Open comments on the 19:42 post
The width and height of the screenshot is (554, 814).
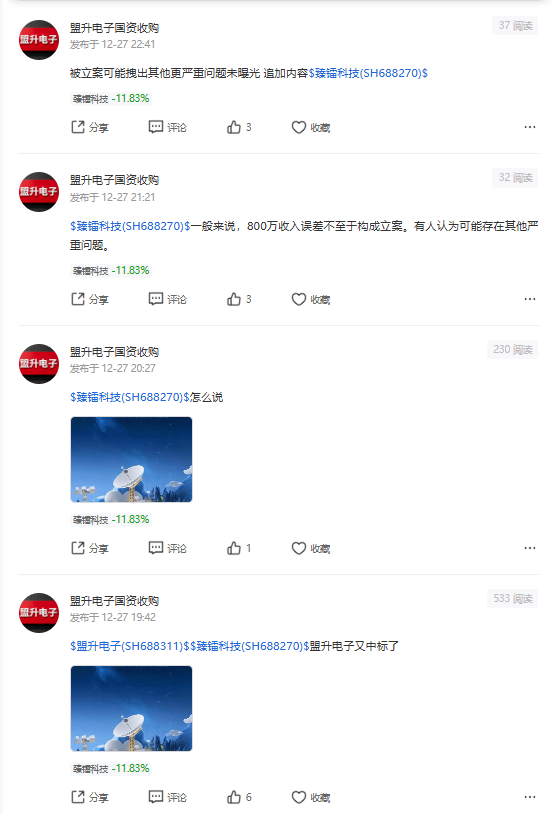pyautogui.click(x=168, y=797)
